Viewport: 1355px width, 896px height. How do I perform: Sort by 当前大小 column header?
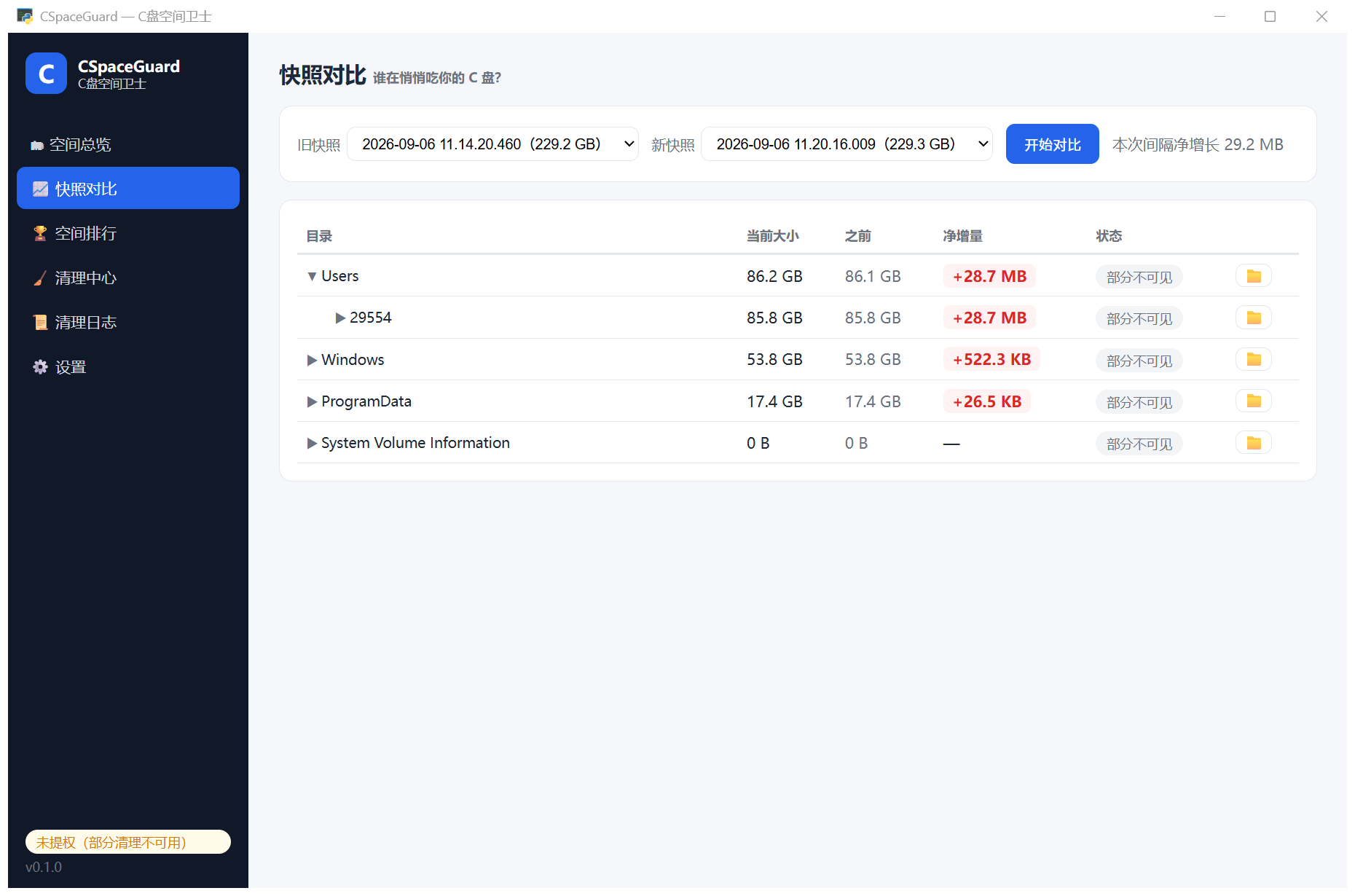click(772, 236)
